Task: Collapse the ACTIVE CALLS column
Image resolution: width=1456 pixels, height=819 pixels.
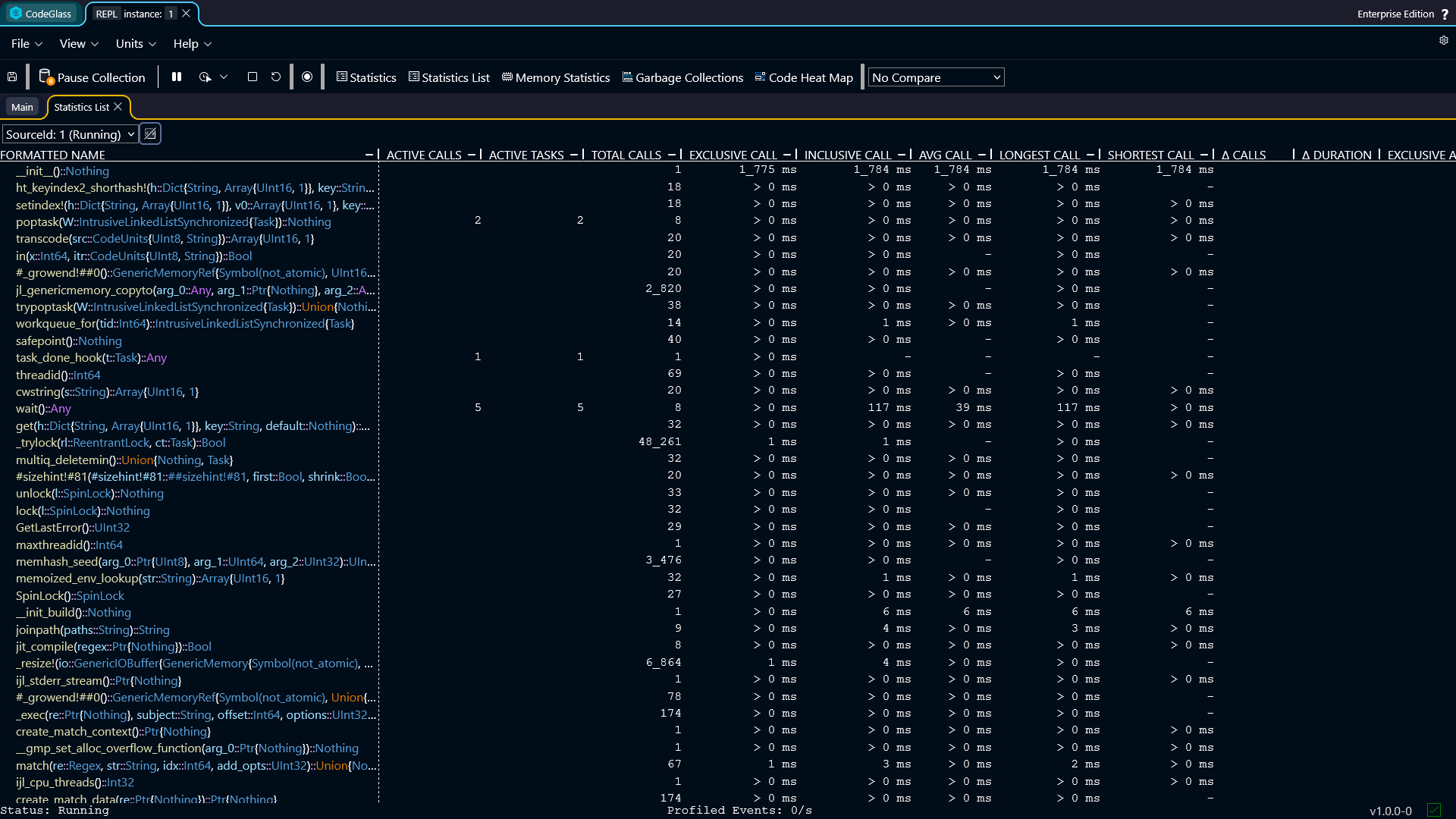Action: [472, 155]
